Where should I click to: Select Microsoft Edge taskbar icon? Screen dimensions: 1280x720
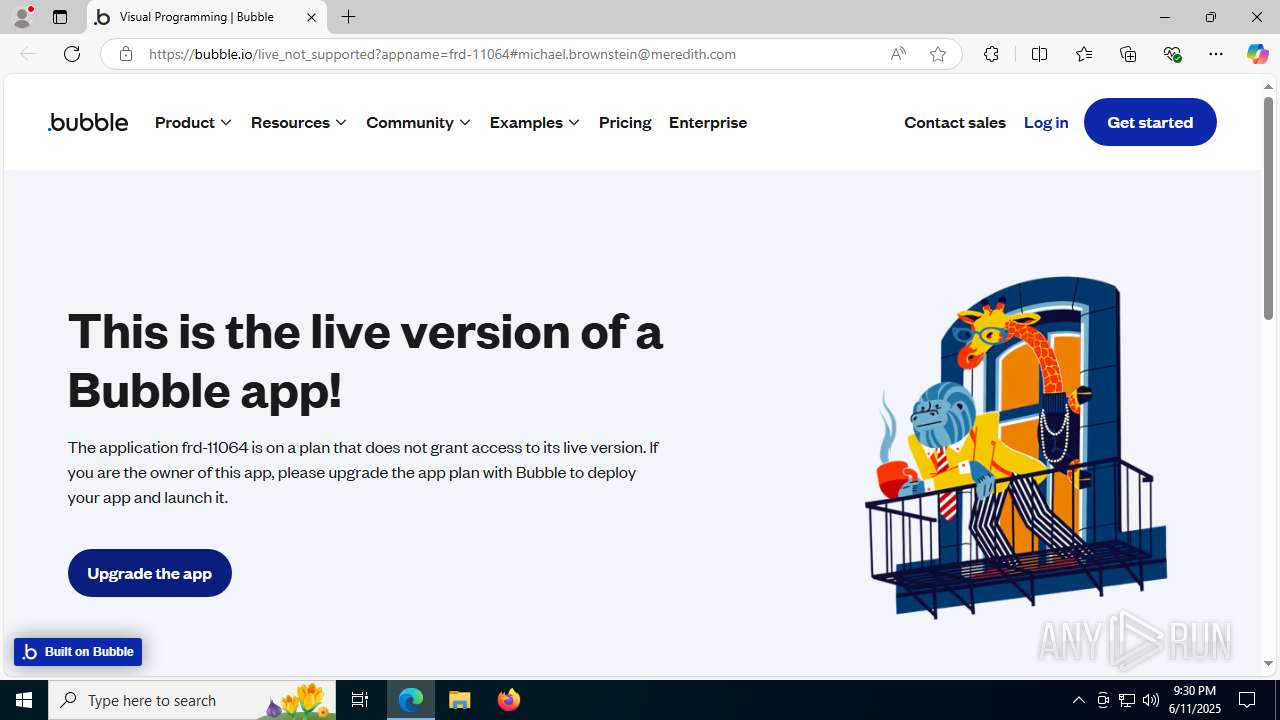point(411,700)
